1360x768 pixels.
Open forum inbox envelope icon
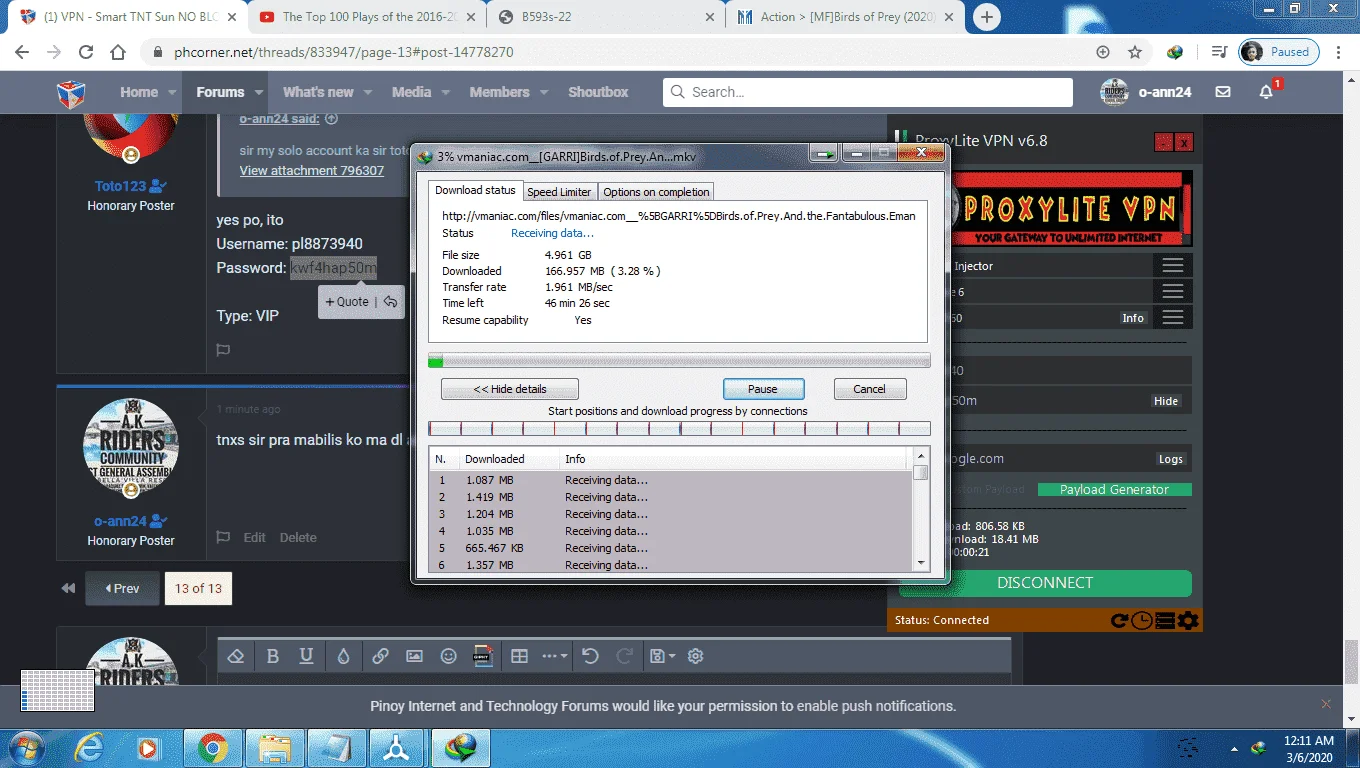(x=1223, y=92)
